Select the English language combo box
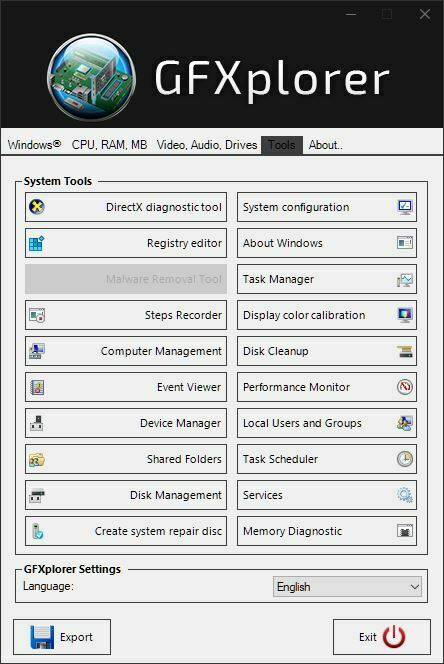 click(347, 587)
